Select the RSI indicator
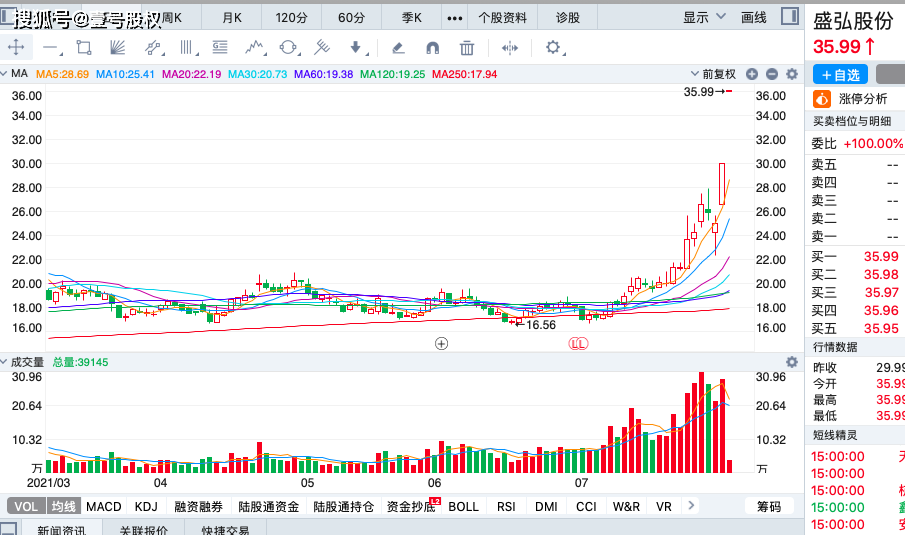The image size is (905, 535). pos(506,506)
